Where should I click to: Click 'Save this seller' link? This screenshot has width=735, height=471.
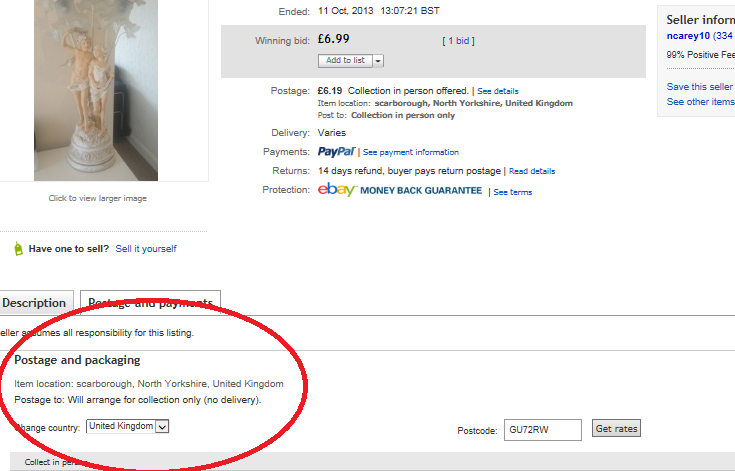699,87
